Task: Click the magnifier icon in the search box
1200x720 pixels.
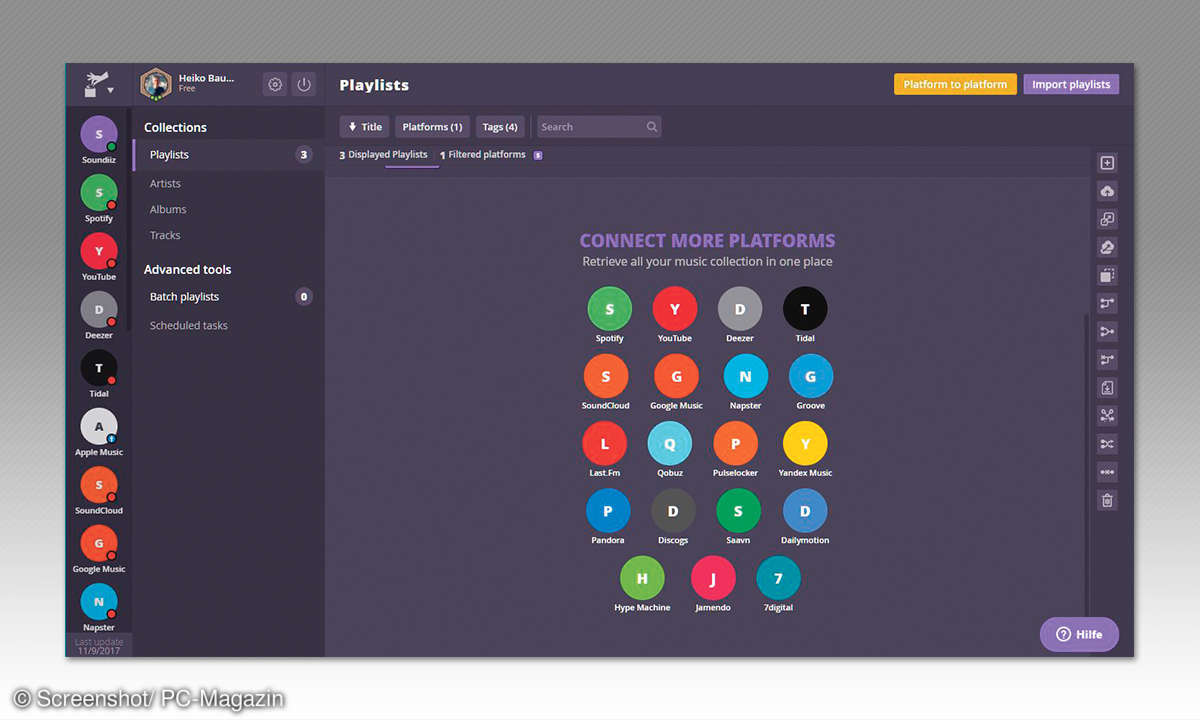Action: [x=652, y=127]
